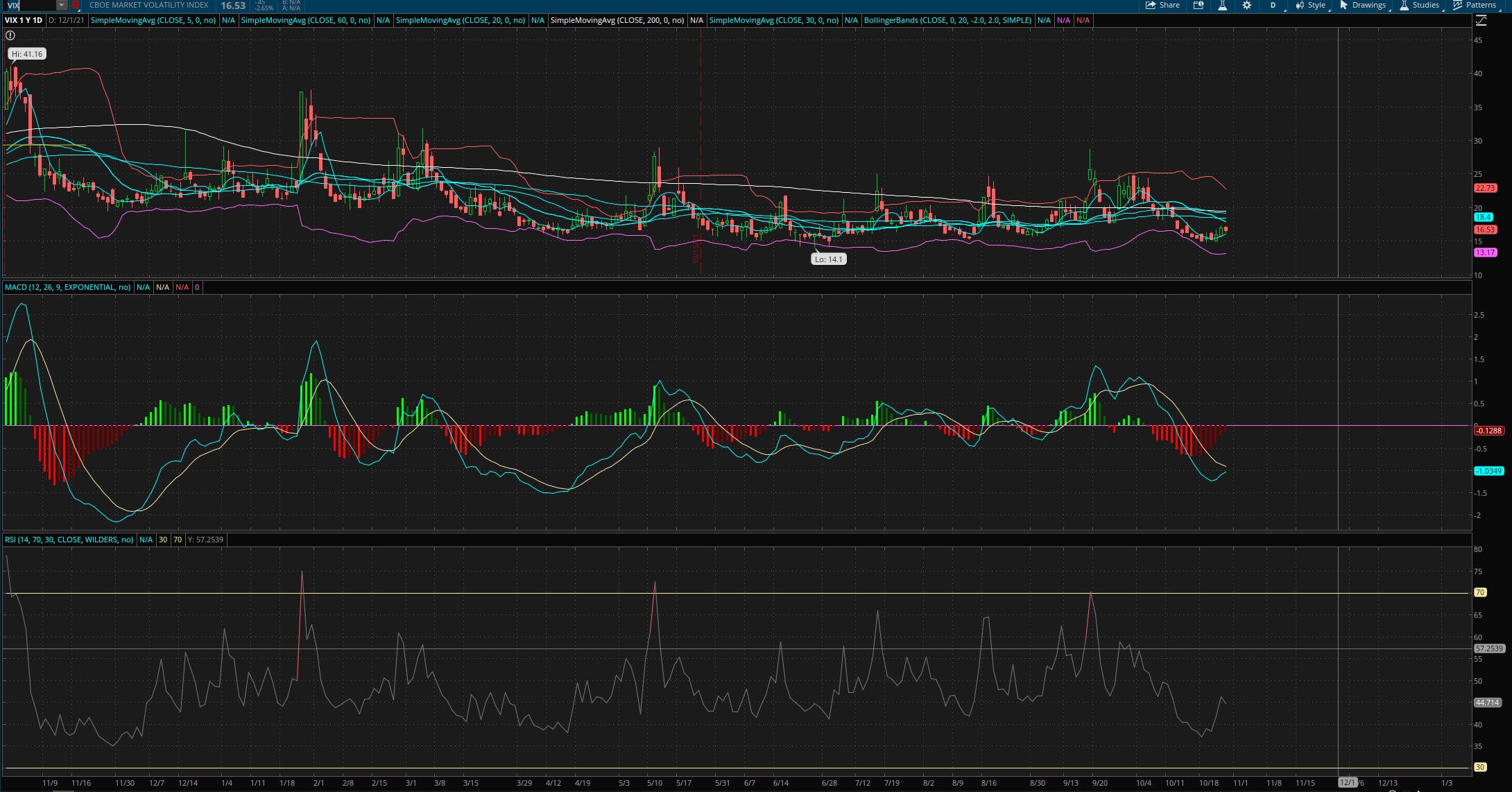
Task: Expand the Style dropdown menu
Action: pyautogui.click(x=1311, y=6)
